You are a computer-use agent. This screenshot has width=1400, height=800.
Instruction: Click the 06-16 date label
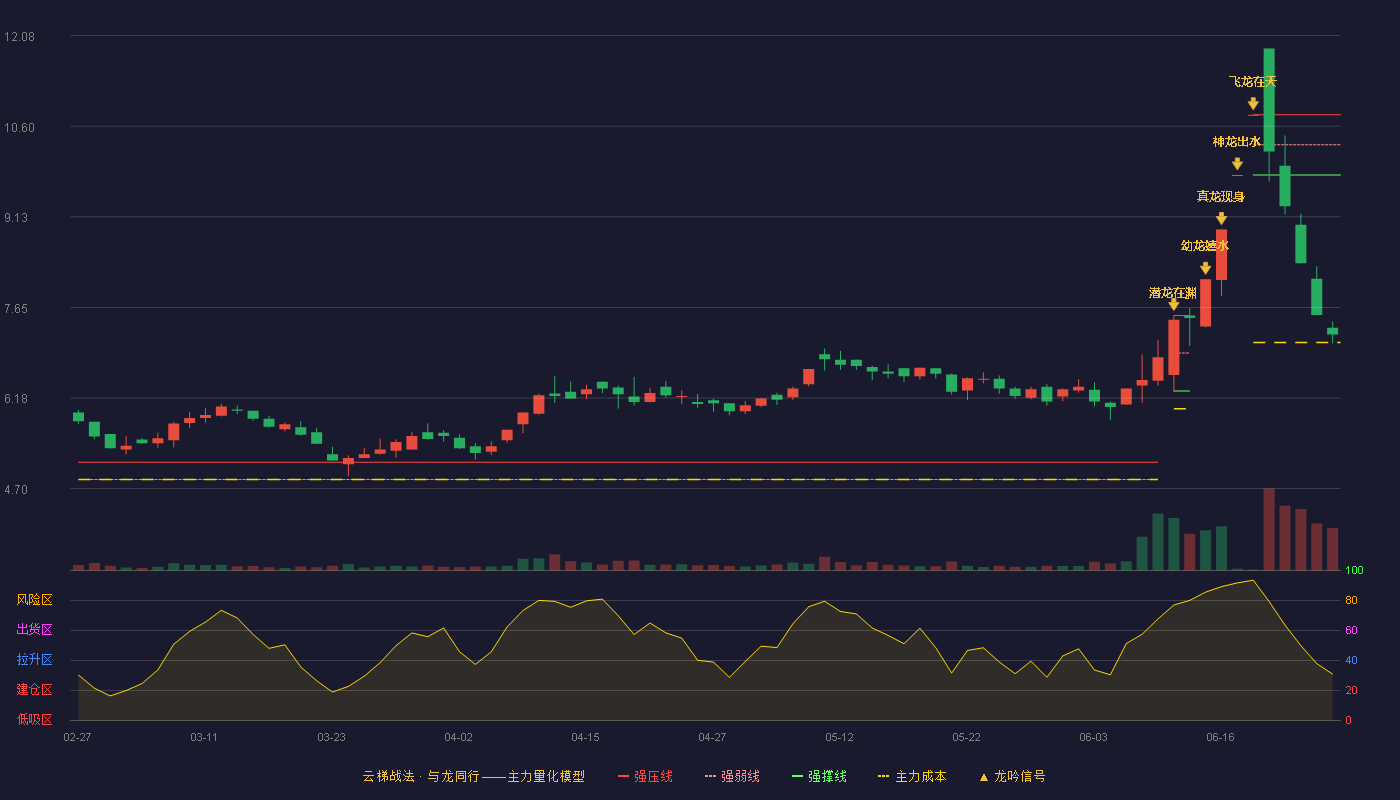click(x=1220, y=737)
